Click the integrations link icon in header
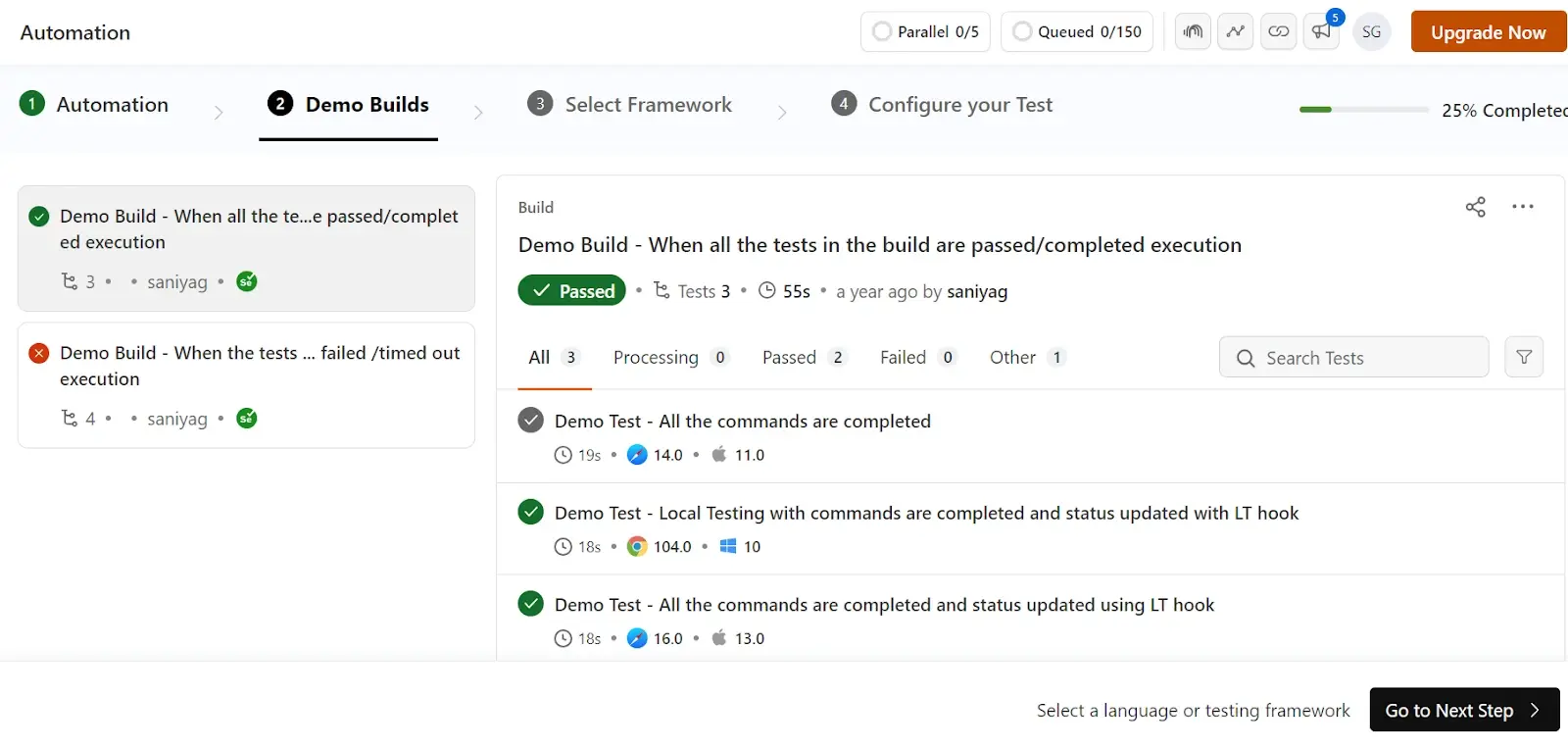The height and width of the screenshot is (748, 1568). coord(1278,31)
